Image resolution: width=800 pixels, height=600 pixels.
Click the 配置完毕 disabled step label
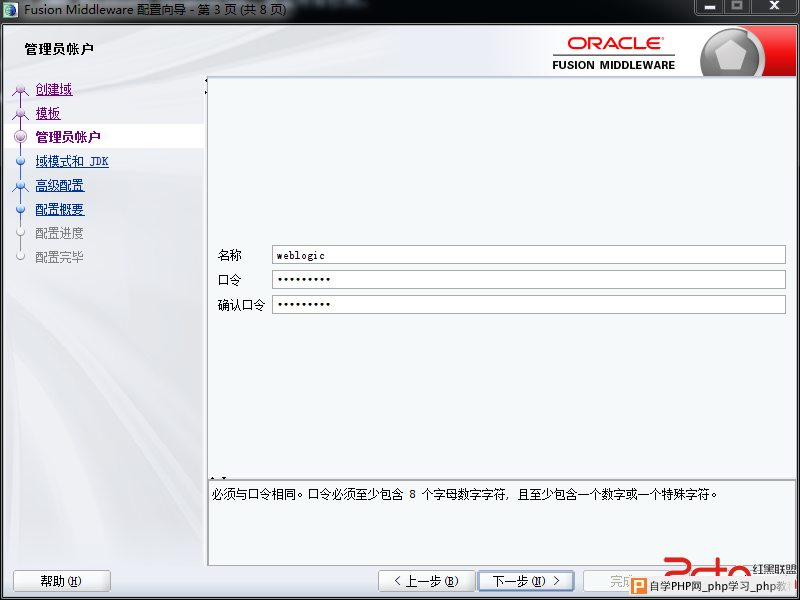point(59,257)
